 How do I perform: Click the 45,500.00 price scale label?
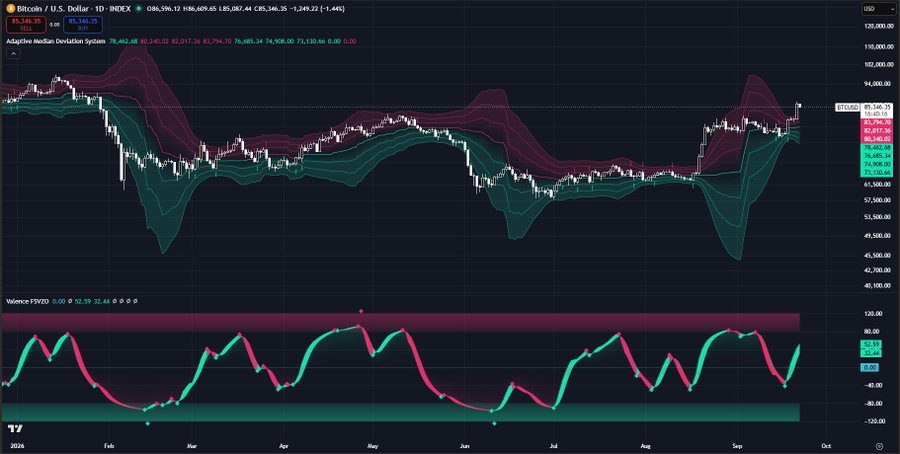click(879, 255)
